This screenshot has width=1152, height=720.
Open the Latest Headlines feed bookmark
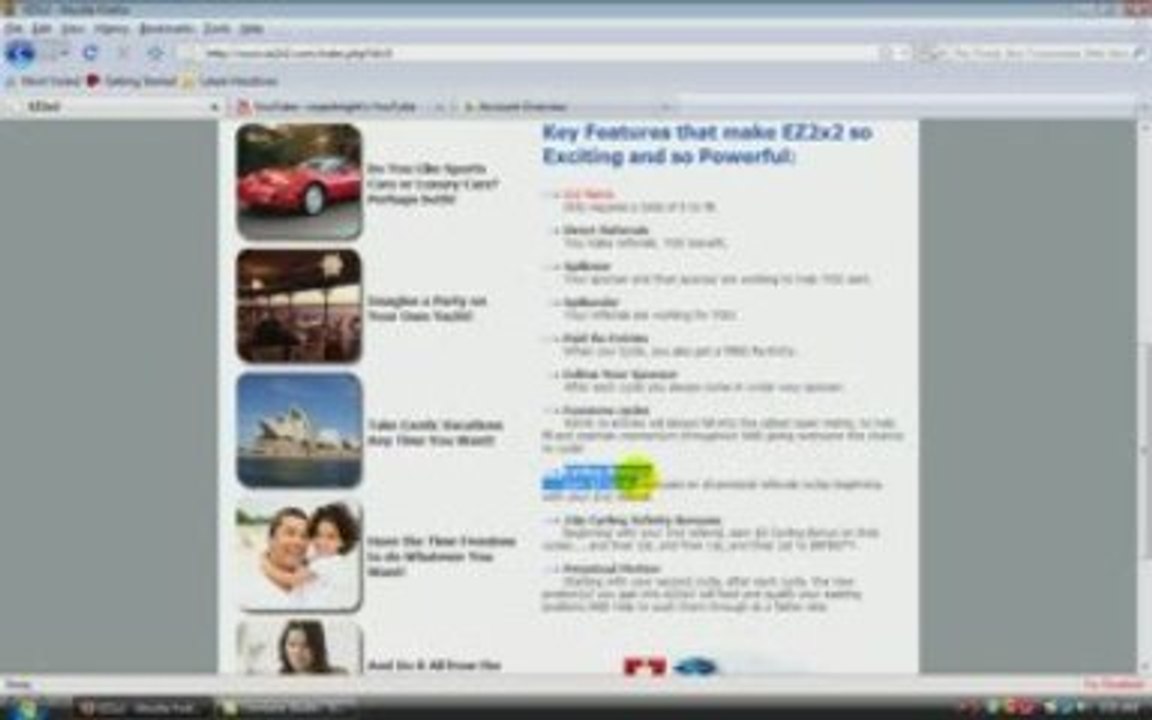coord(231,81)
